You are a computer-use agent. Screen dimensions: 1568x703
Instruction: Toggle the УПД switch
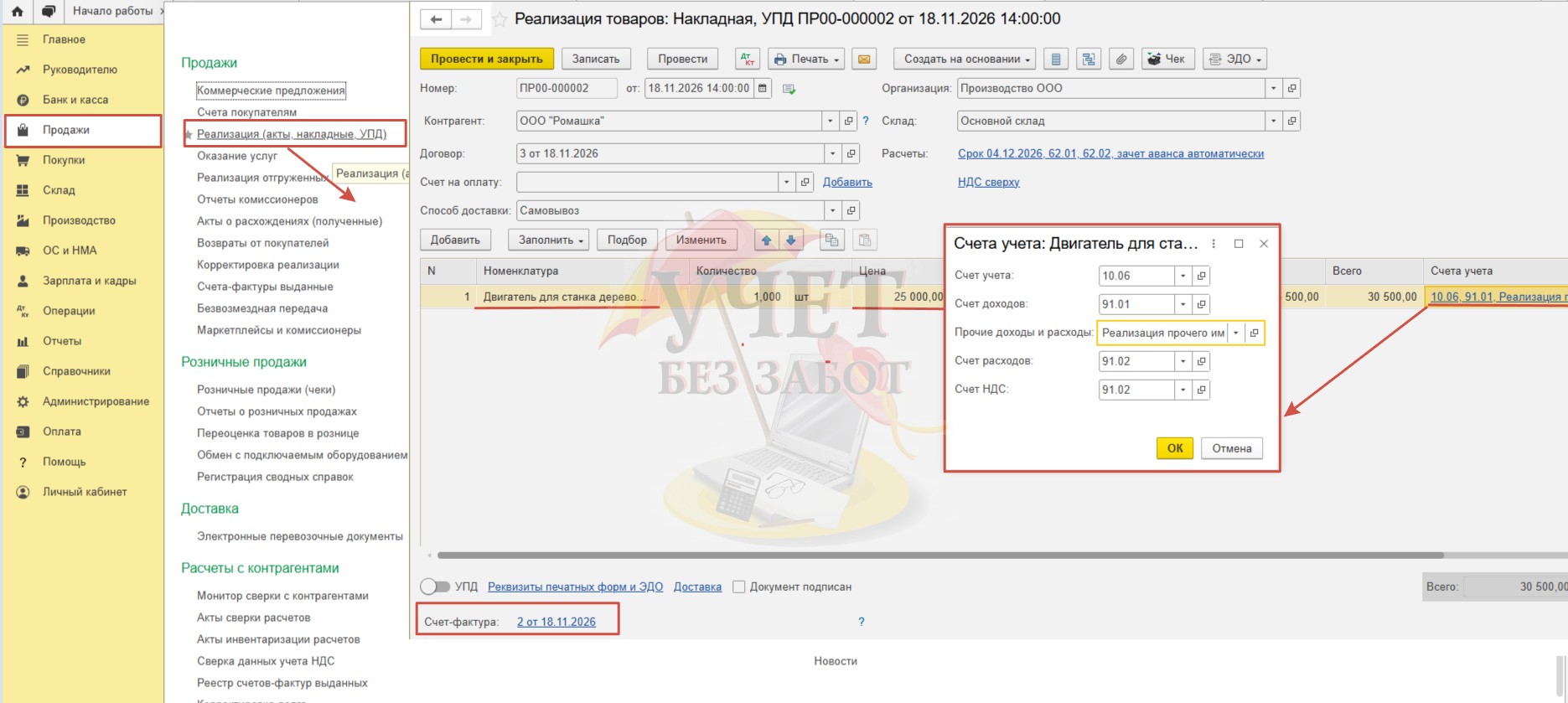(435, 587)
